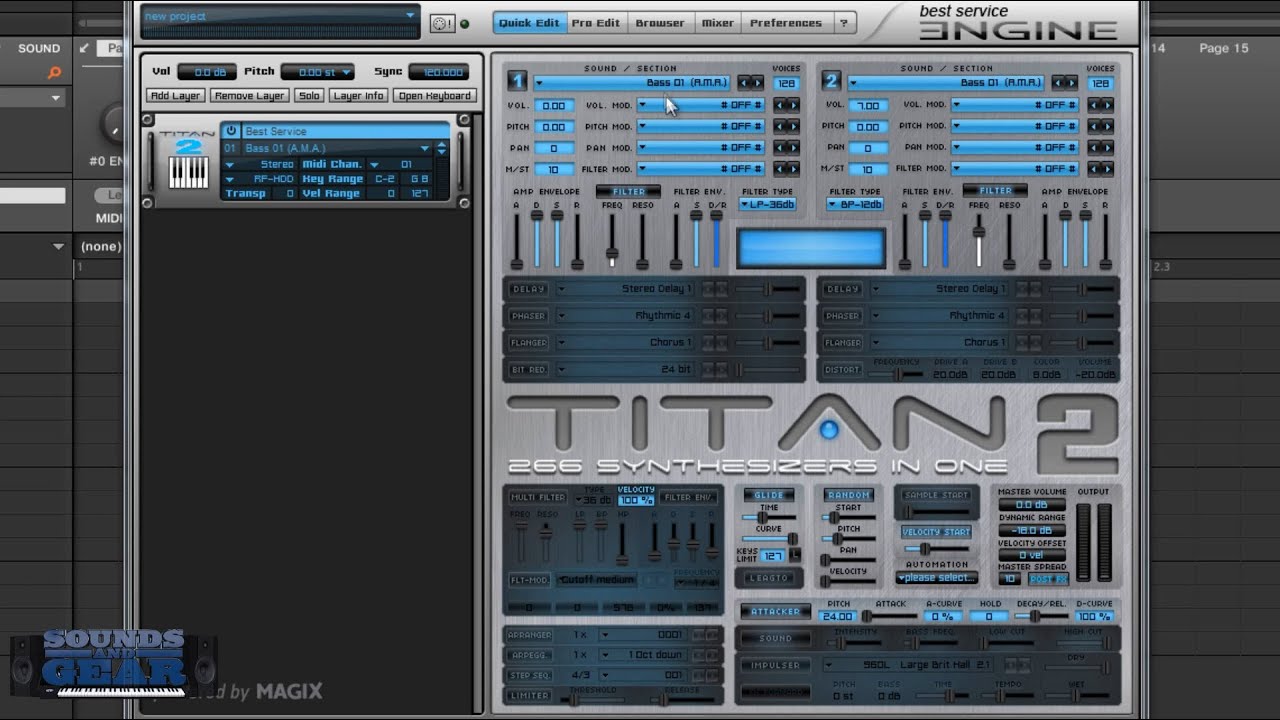The height and width of the screenshot is (720, 1280).
Task: Click the Sync 120.000 tempo field
Action: (438, 72)
